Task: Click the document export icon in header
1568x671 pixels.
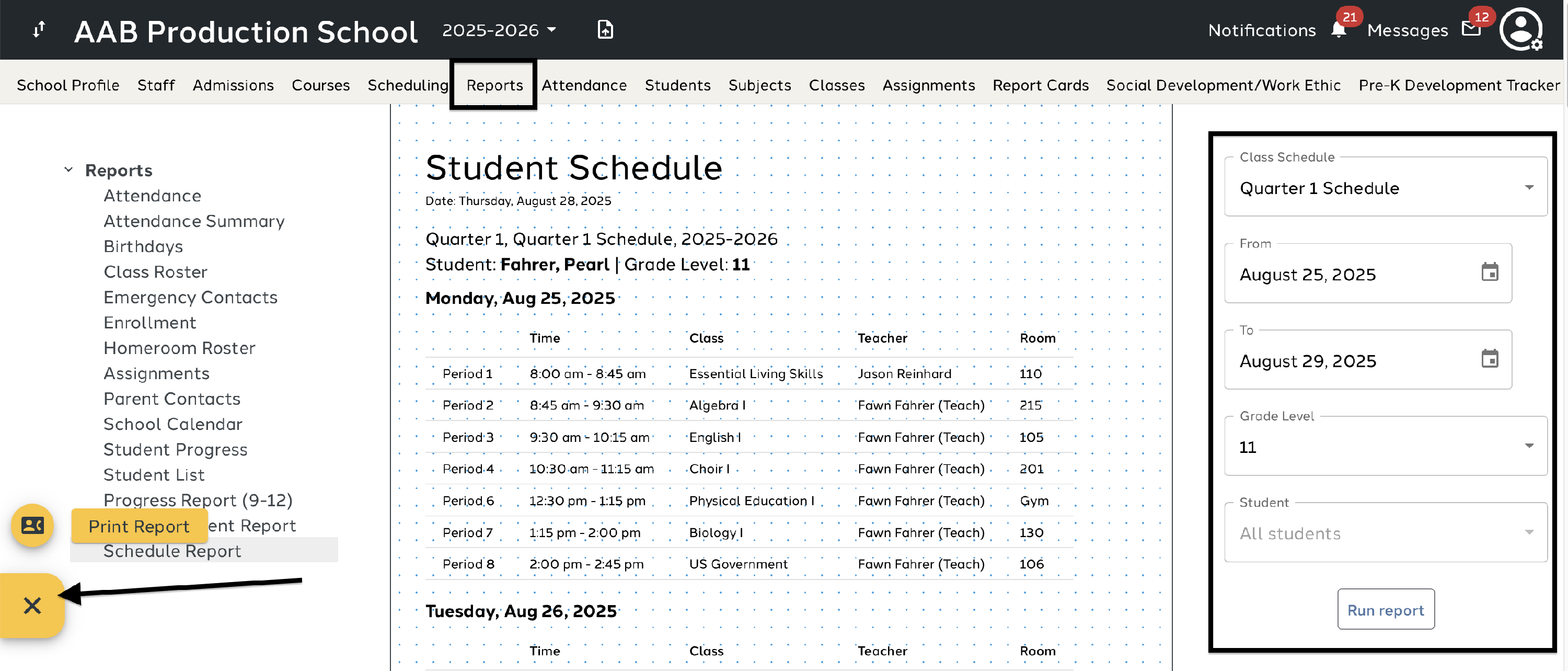Action: pos(605,29)
